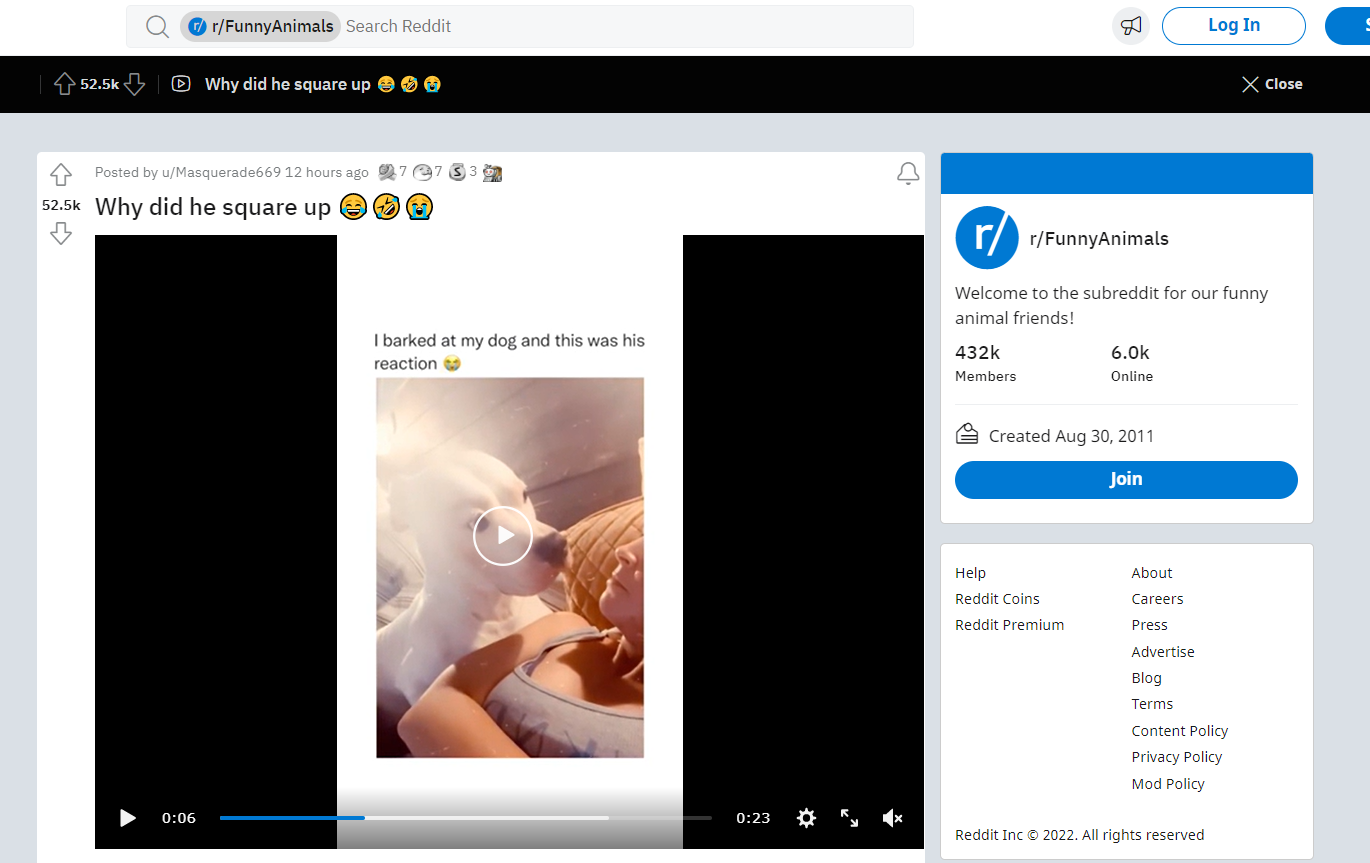Click the subreddit welcome description text
Viewport: 1370px width, 863px height.
pyautogui.click(x=1112, y=305)
